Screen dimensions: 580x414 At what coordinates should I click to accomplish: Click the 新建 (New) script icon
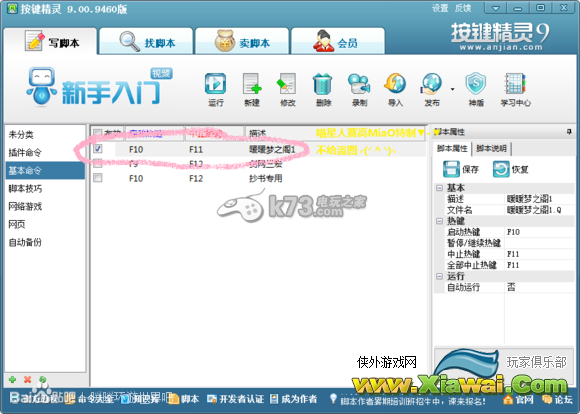[252, 84]
